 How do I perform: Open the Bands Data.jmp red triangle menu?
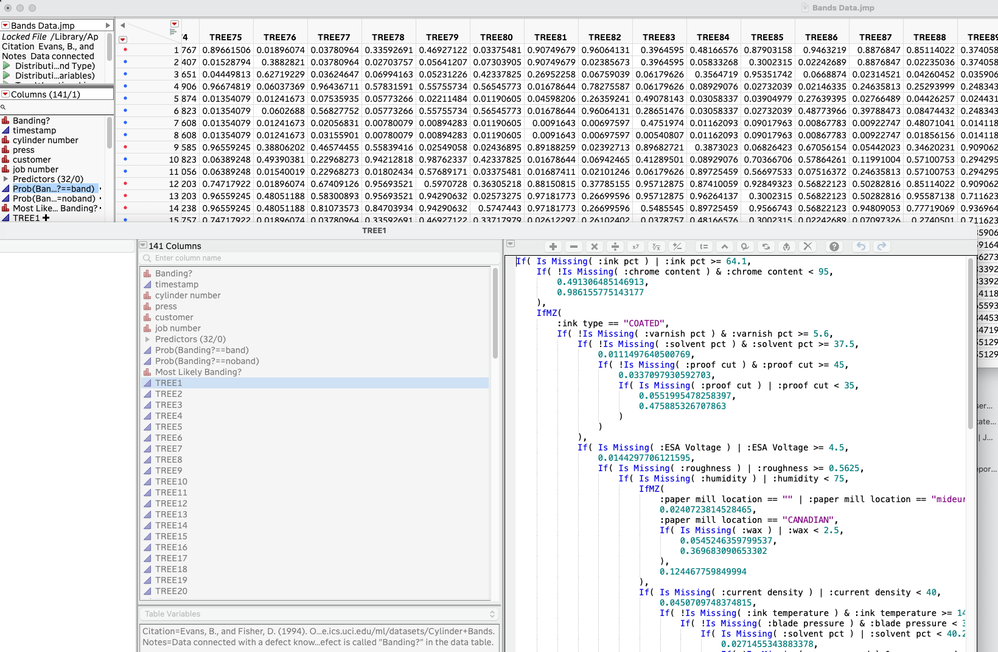(5, 25)
